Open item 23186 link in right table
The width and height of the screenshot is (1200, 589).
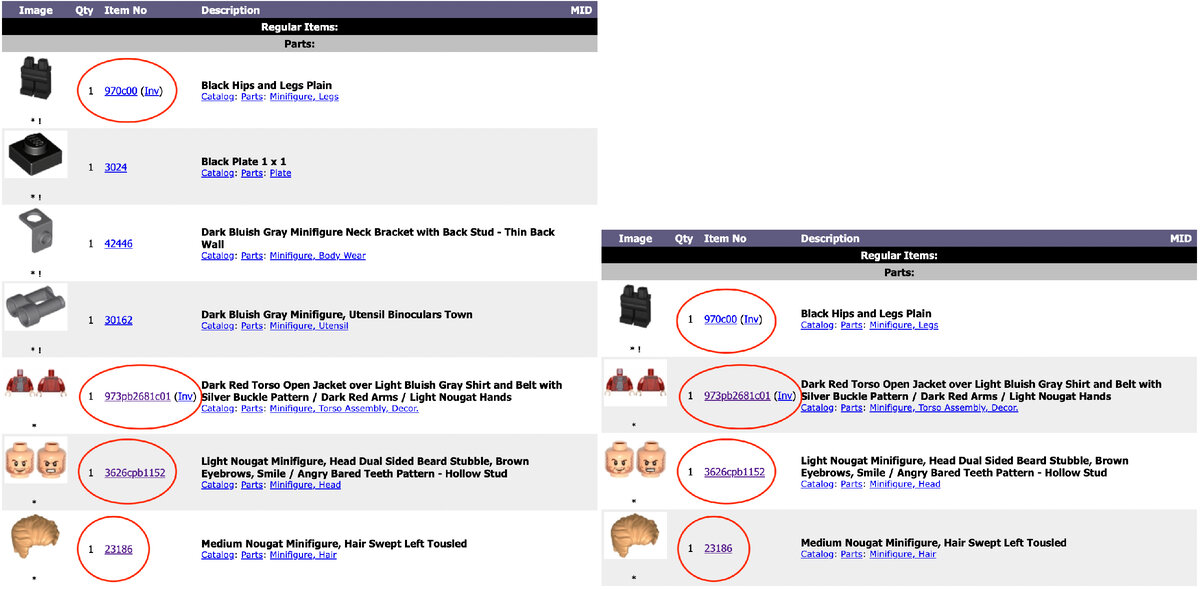[x=718, y=548]
